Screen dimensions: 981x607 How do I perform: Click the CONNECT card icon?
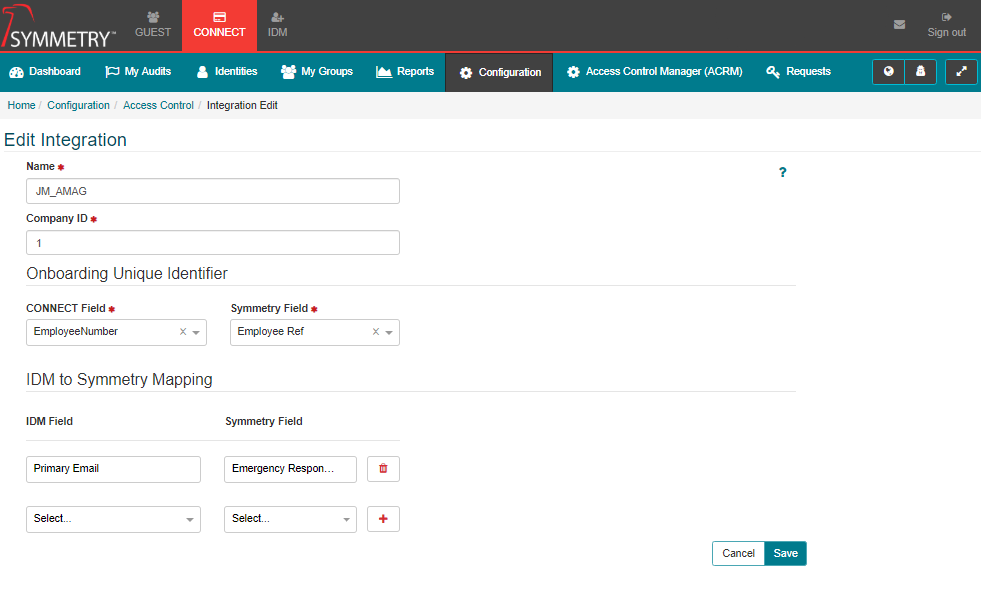[x=219, y=17]
